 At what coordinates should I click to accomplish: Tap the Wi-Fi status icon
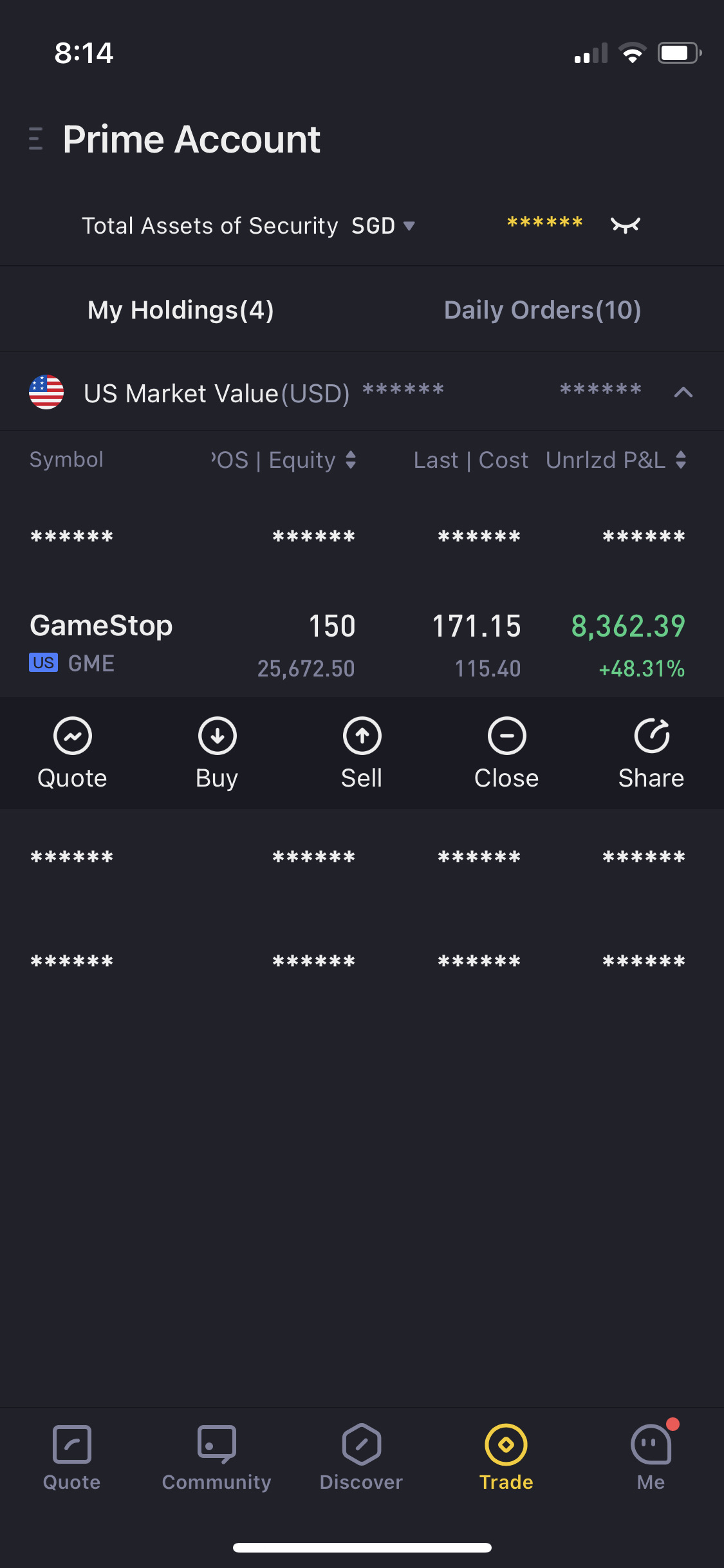coord(633,53)
